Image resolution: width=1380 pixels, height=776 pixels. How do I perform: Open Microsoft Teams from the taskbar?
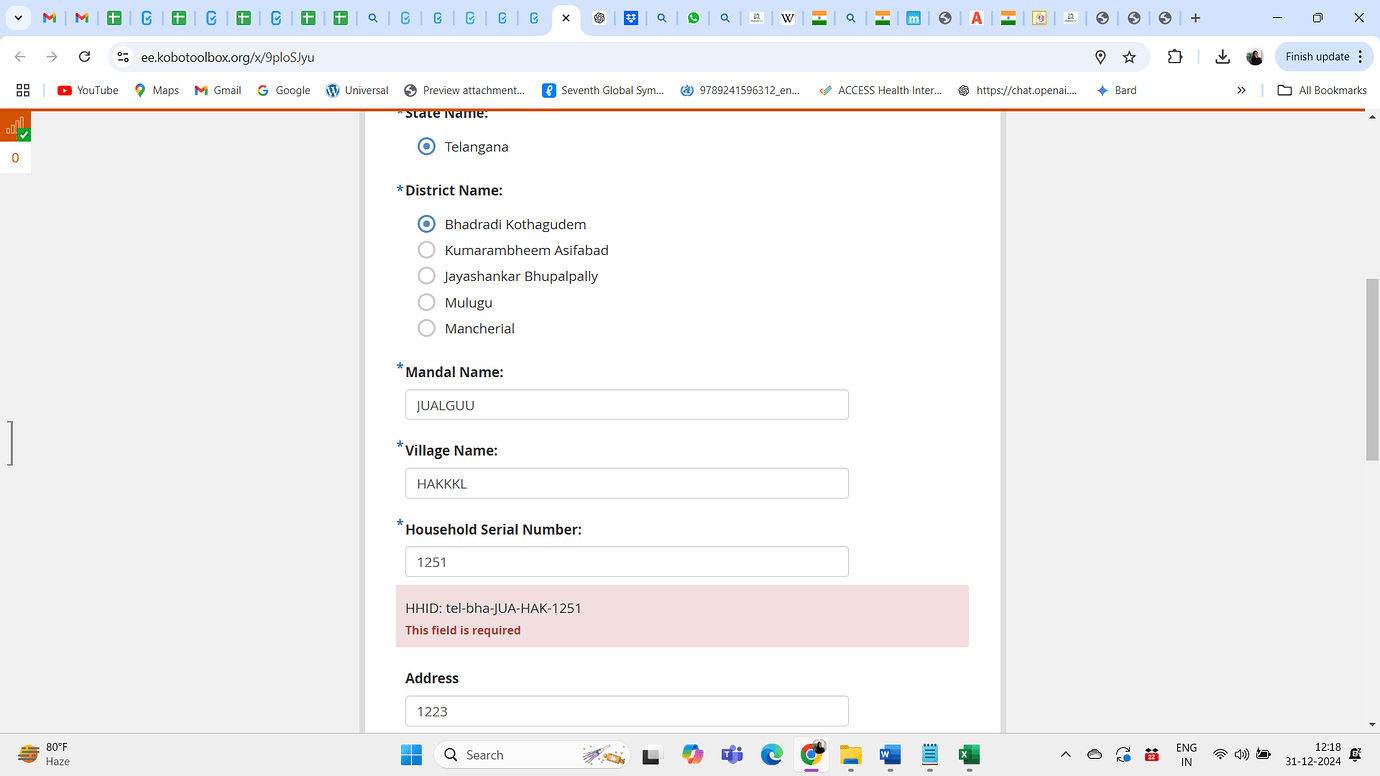pos(732,755)
